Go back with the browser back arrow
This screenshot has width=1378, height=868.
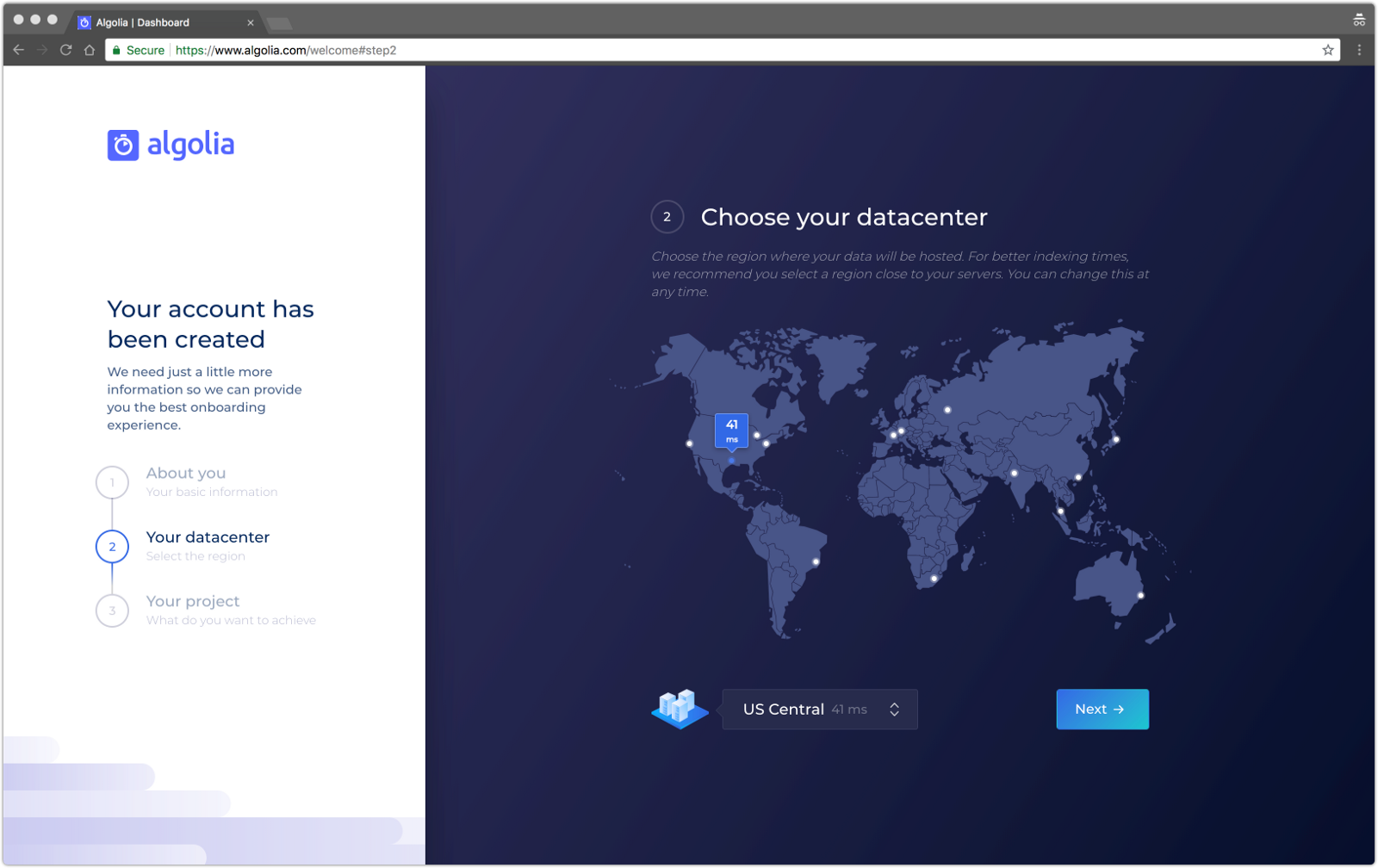click(x=19, y=50)
